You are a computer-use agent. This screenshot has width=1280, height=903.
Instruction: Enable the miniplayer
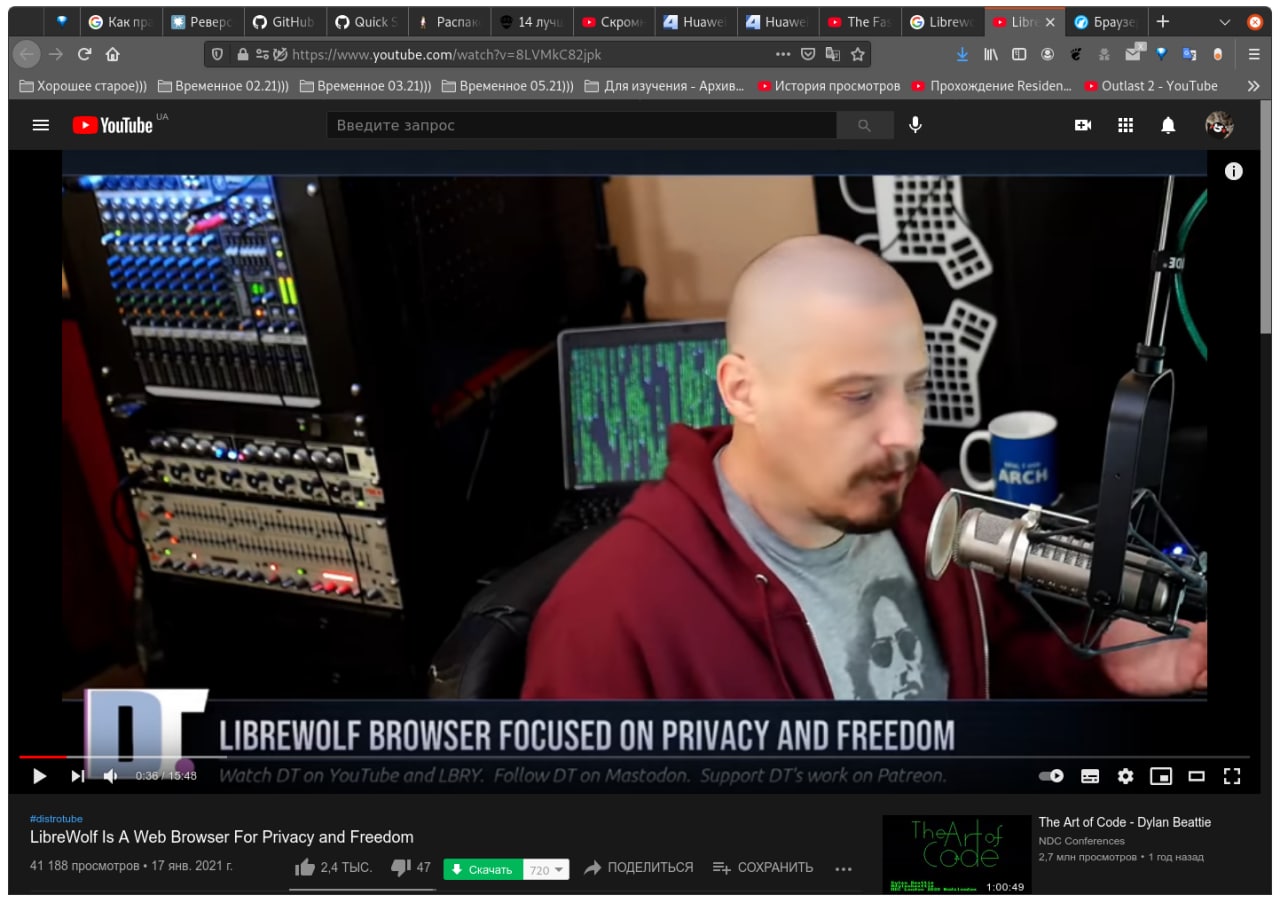pos(1161,775)
